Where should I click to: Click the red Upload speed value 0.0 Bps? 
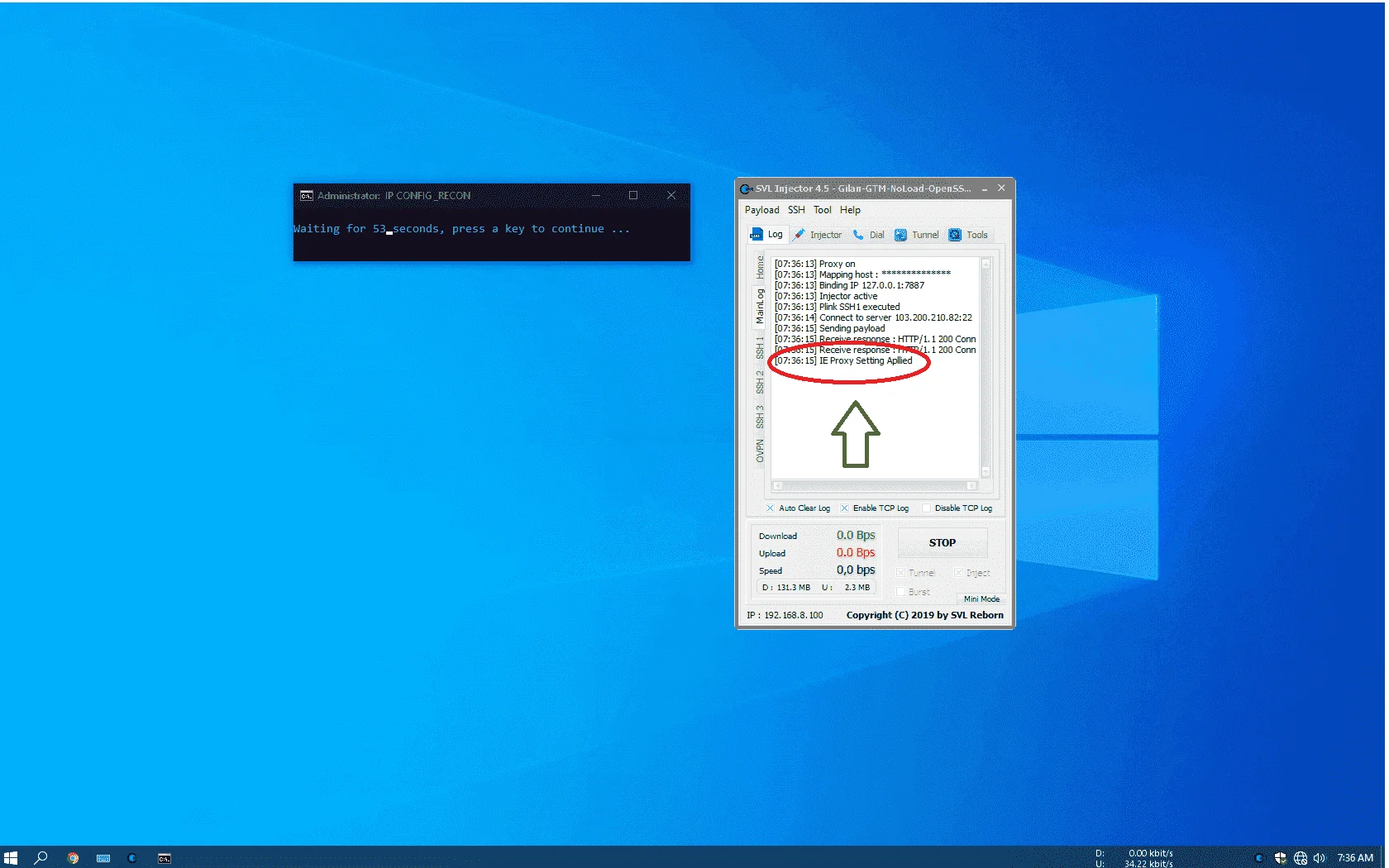pos(855,553)
